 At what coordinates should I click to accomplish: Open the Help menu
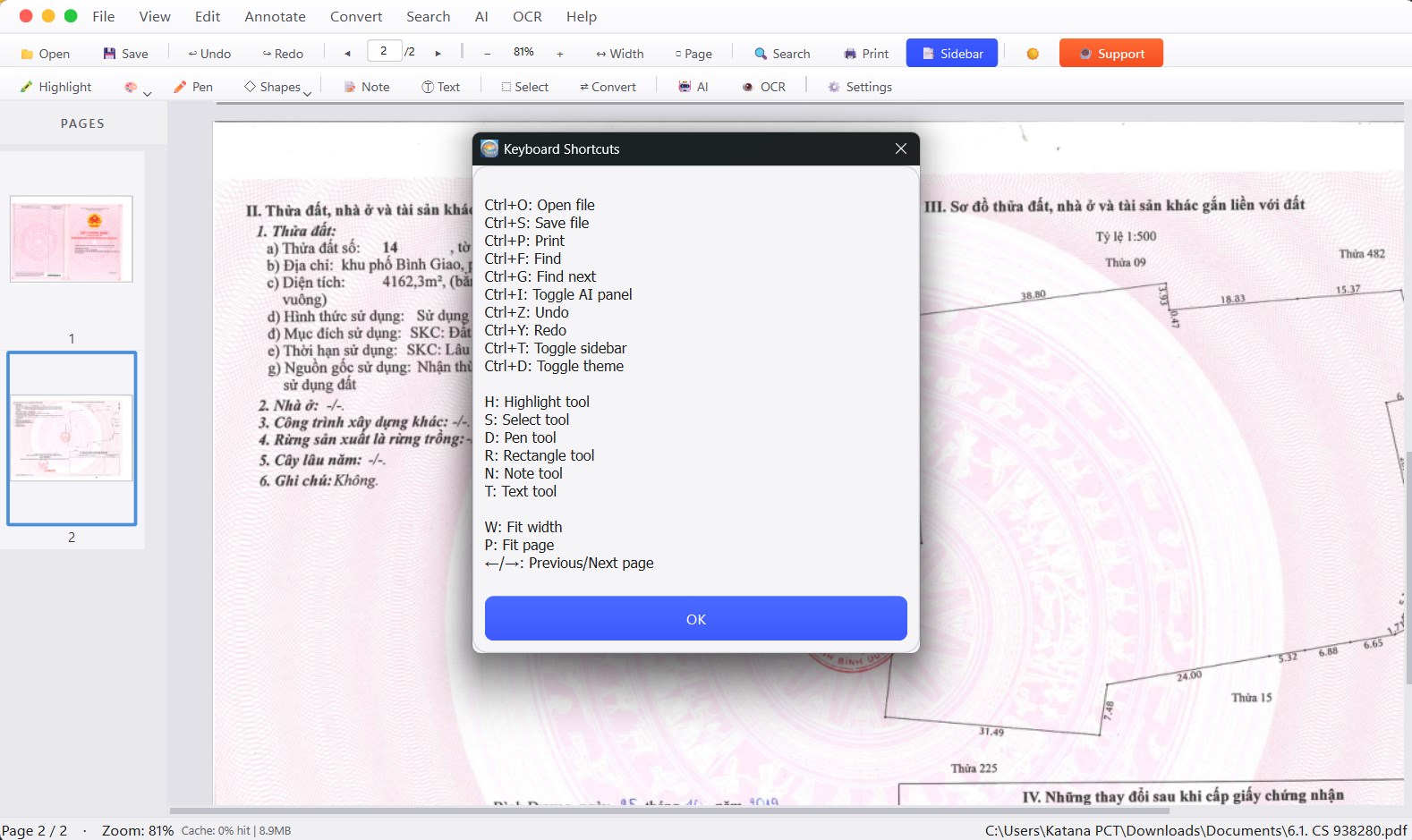coord(582,16)
